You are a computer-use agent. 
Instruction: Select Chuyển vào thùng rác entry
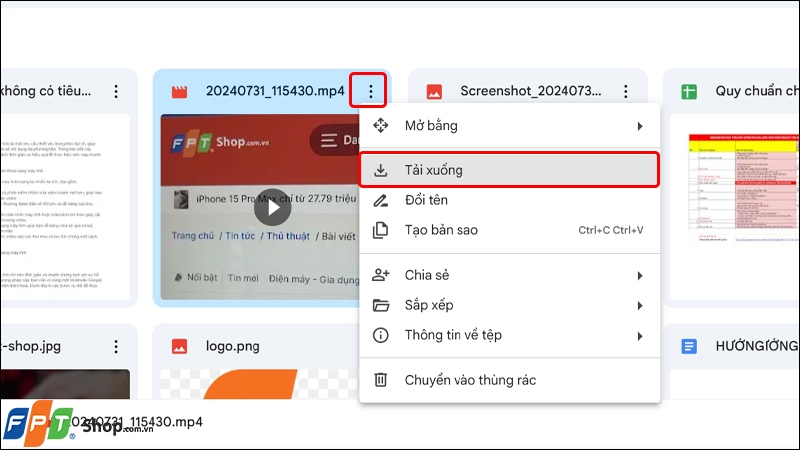(x=509, y=380)
